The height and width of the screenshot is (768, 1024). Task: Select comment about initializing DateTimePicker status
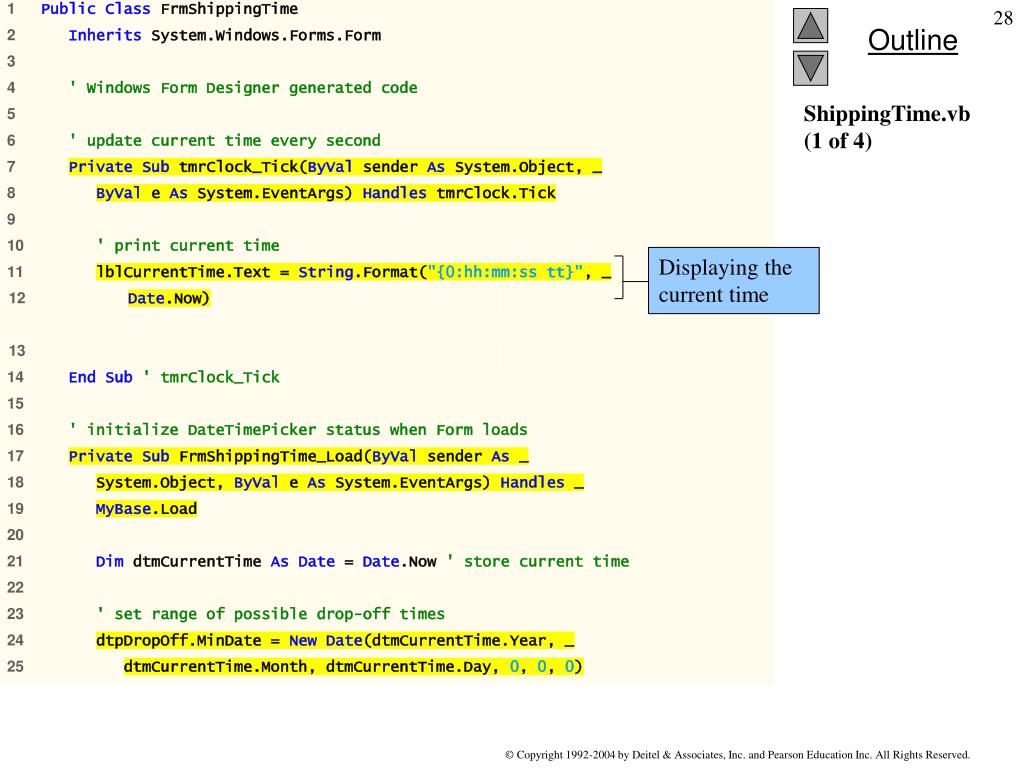(298, 430)
